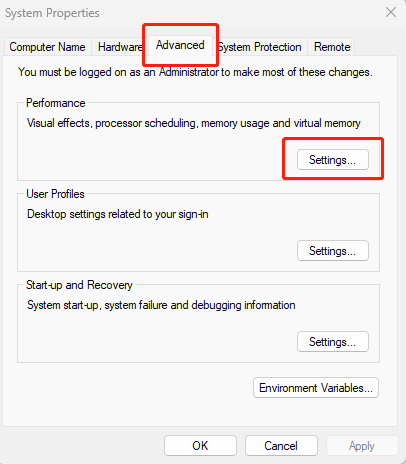Click Cancel to discard changes

pos(281,446)
